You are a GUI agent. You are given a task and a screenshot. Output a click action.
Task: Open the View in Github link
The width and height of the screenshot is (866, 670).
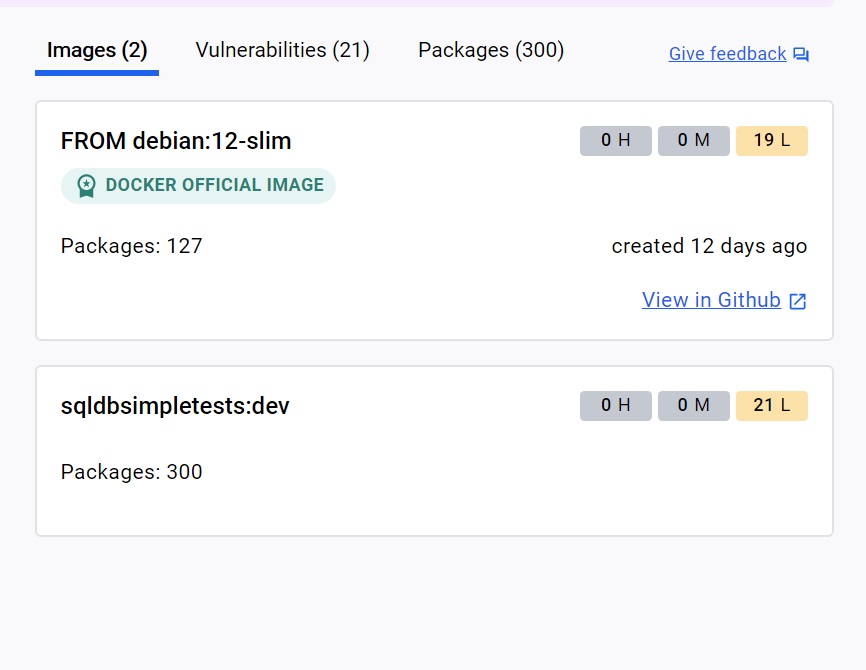[x=711, y=300]
